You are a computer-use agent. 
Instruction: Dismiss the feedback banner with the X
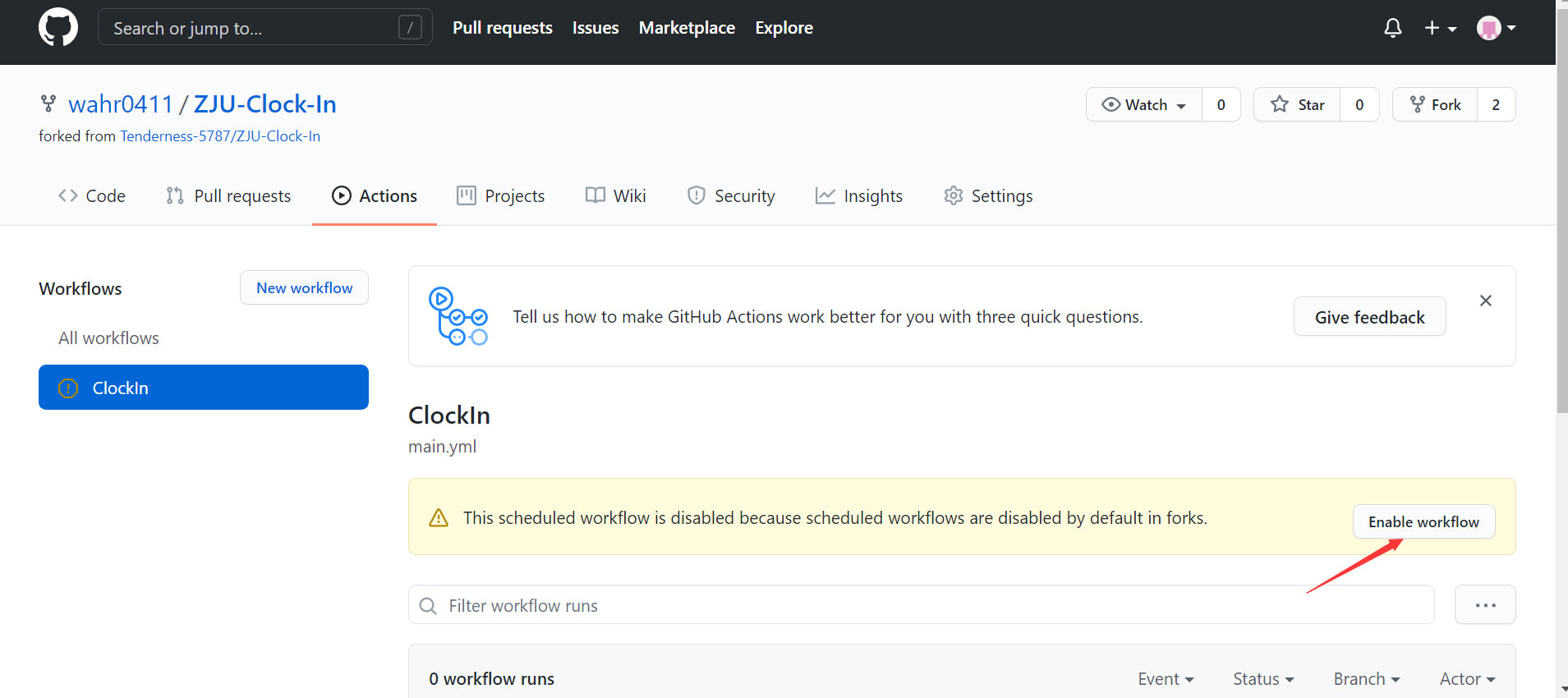1485,301
